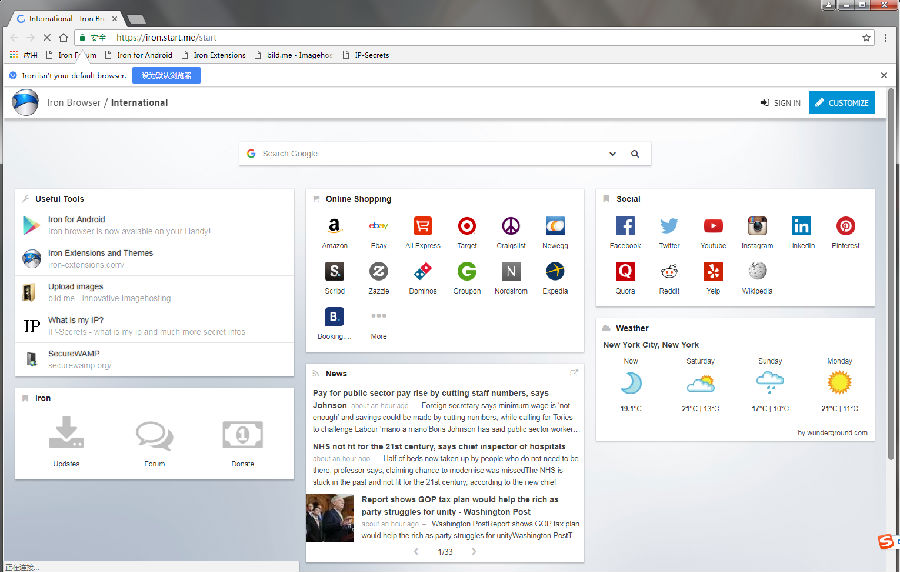The height and width of the screenshot is (572, 900).
Task: Click the Donate money icon
Action: point(242,434)
